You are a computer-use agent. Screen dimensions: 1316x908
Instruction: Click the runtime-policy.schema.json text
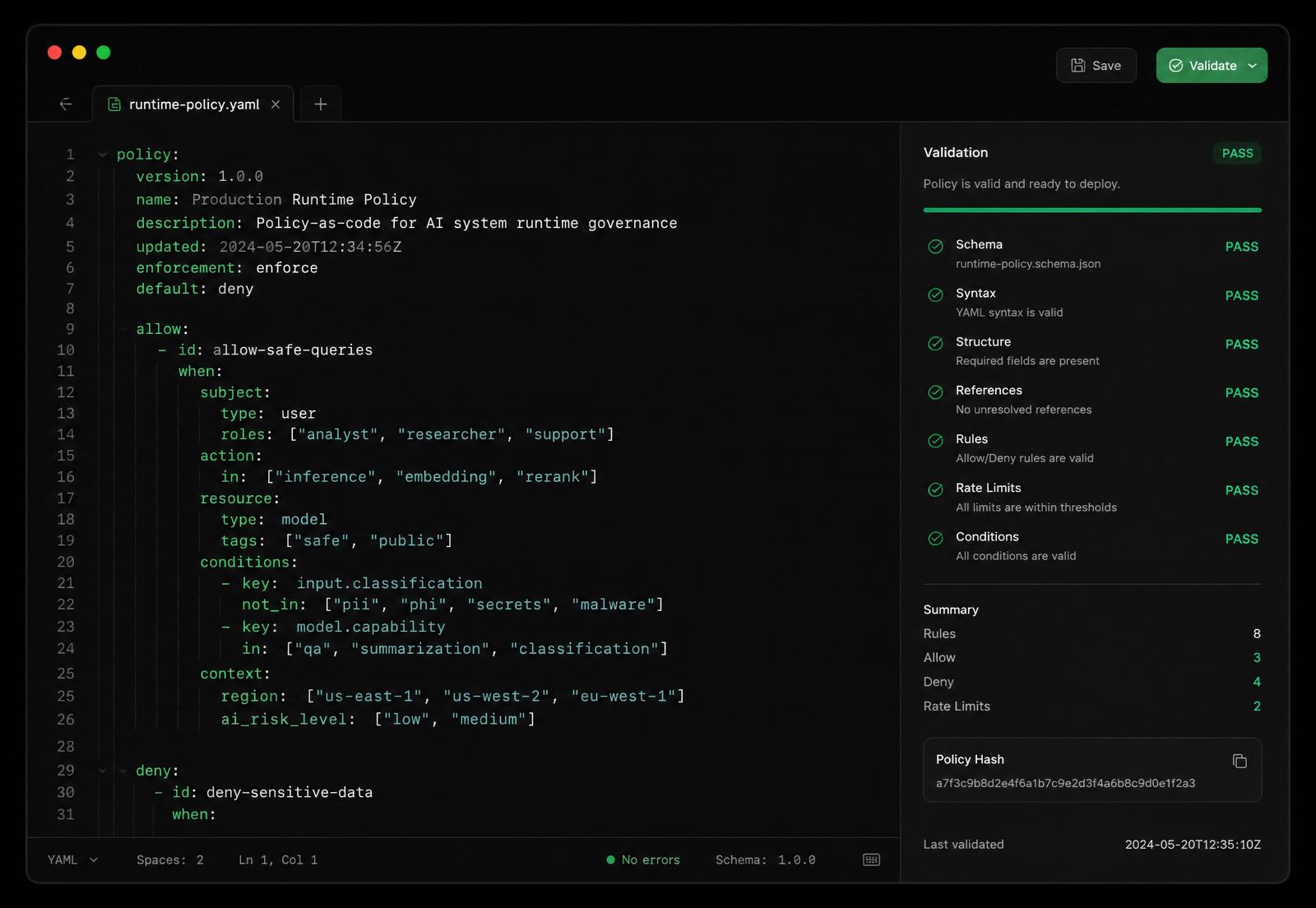pyautogui.click(x=1028, y=264)
